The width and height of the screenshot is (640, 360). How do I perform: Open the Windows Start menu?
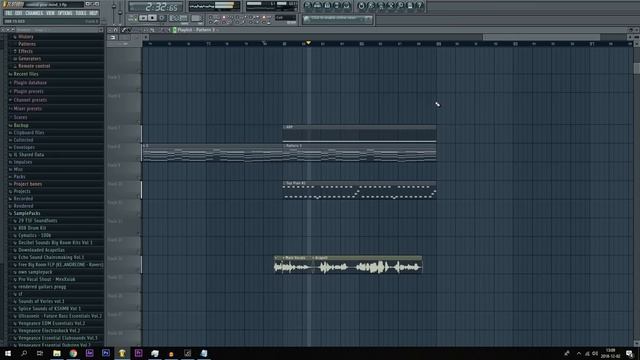[8, 353]
